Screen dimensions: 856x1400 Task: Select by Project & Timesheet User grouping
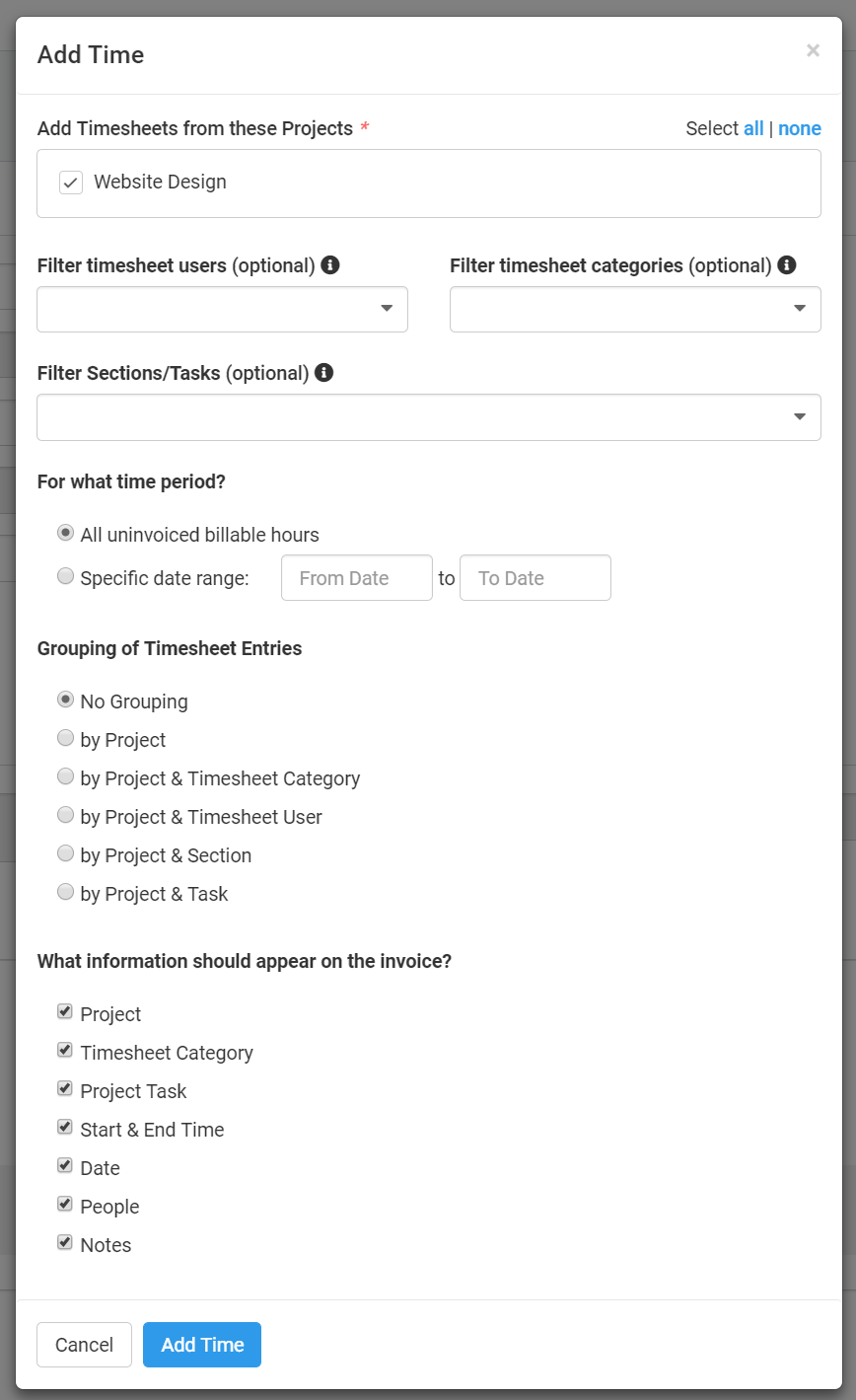(65, 814)
